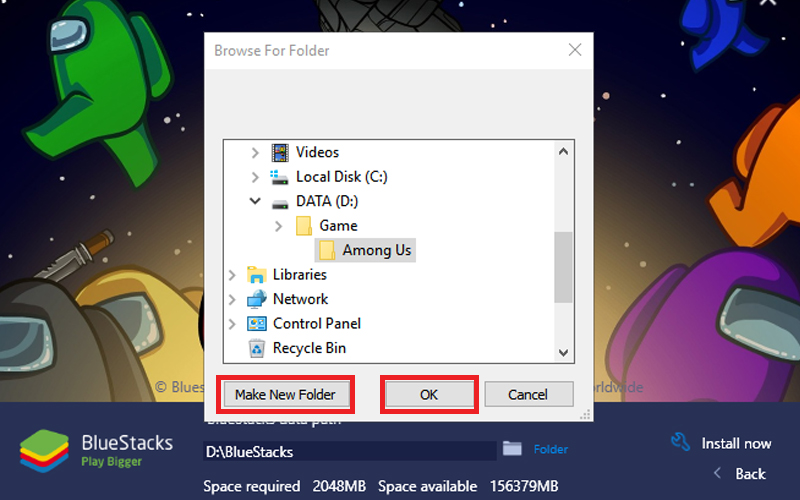This screenshot has height=500, width=800.
Task: Go Back in BlueStacks installer
Action: point(750,473)
